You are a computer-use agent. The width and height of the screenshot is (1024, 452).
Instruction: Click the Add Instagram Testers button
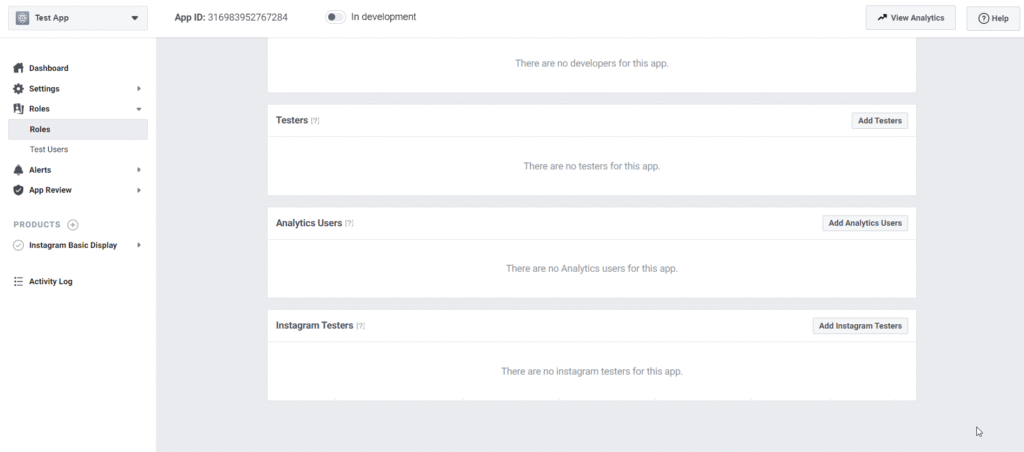[x=860, y=326]
